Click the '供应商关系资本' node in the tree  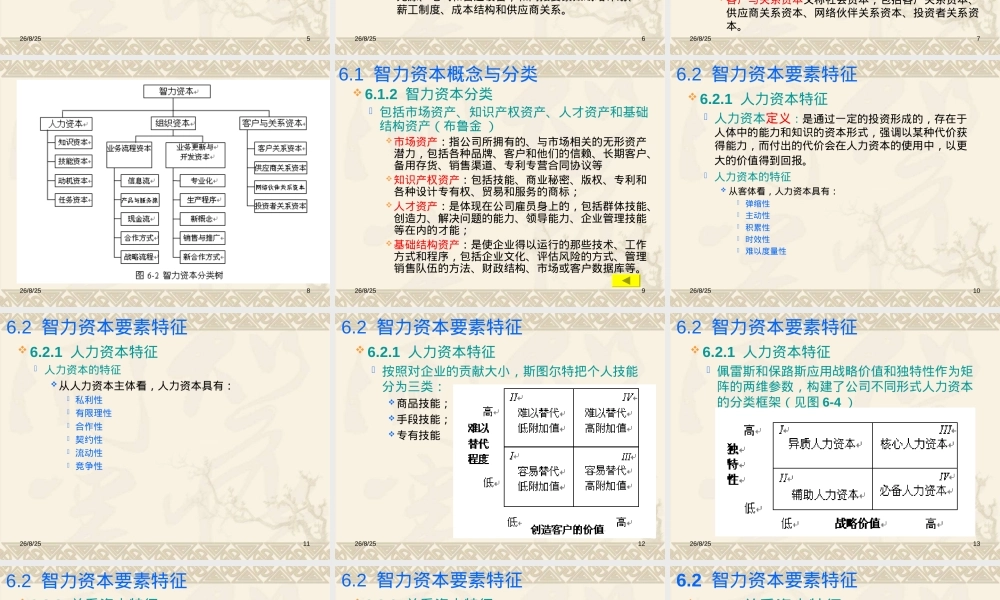(281, 168)
